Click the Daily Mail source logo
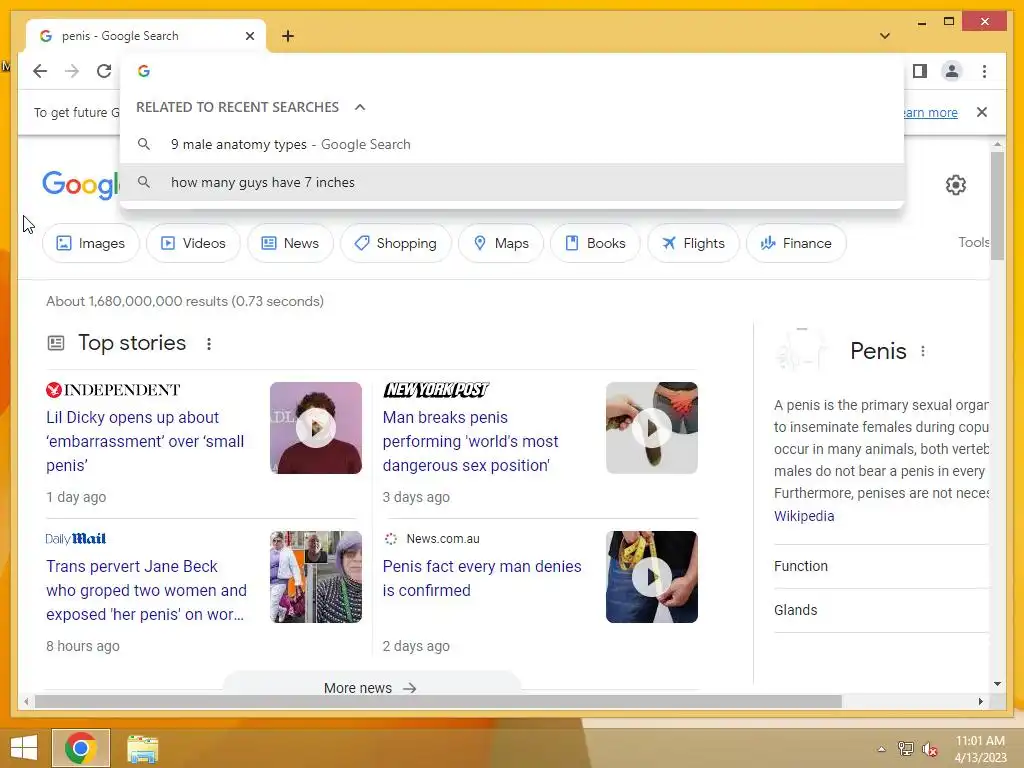Viewport: 1024px width, 768px height. click(x=76, y=539)
